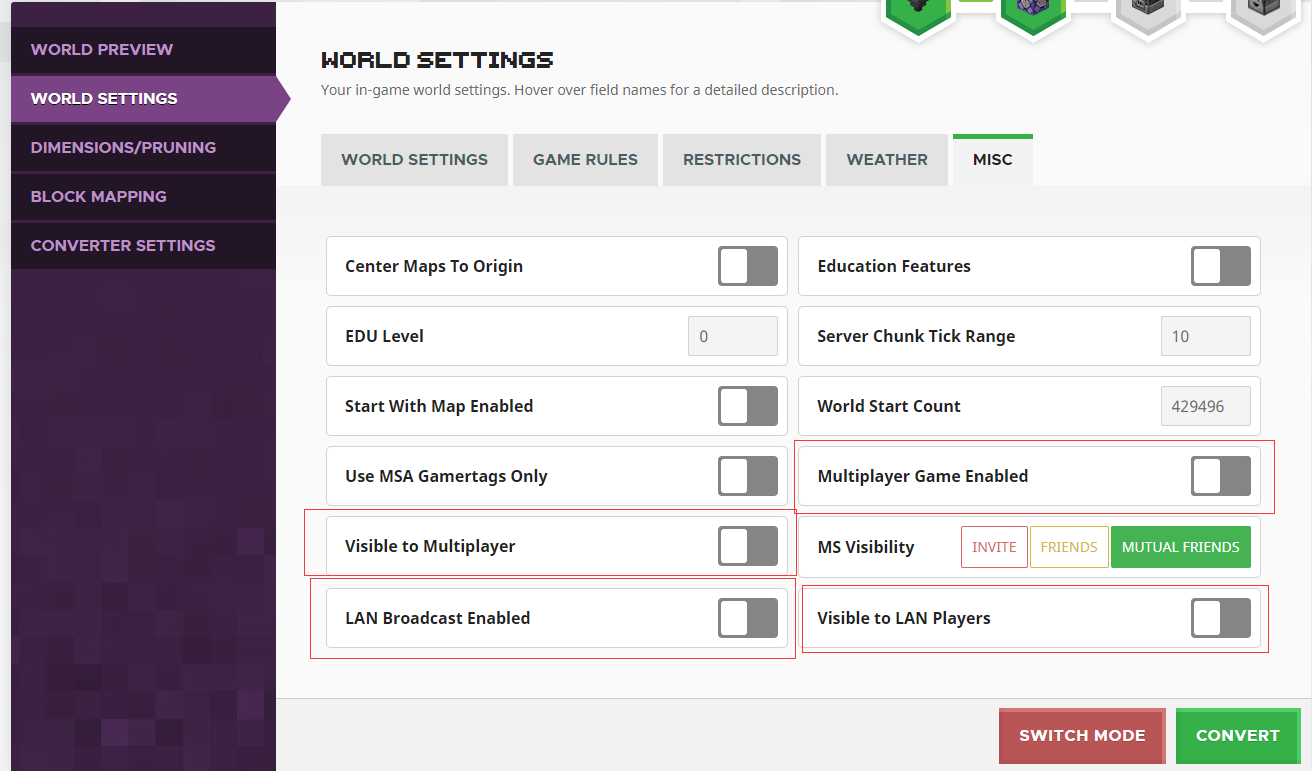The image size is (1312, 771).
Task: Click the Switch Mode button
Action: pyautogui.click(x=1082, y=736)
